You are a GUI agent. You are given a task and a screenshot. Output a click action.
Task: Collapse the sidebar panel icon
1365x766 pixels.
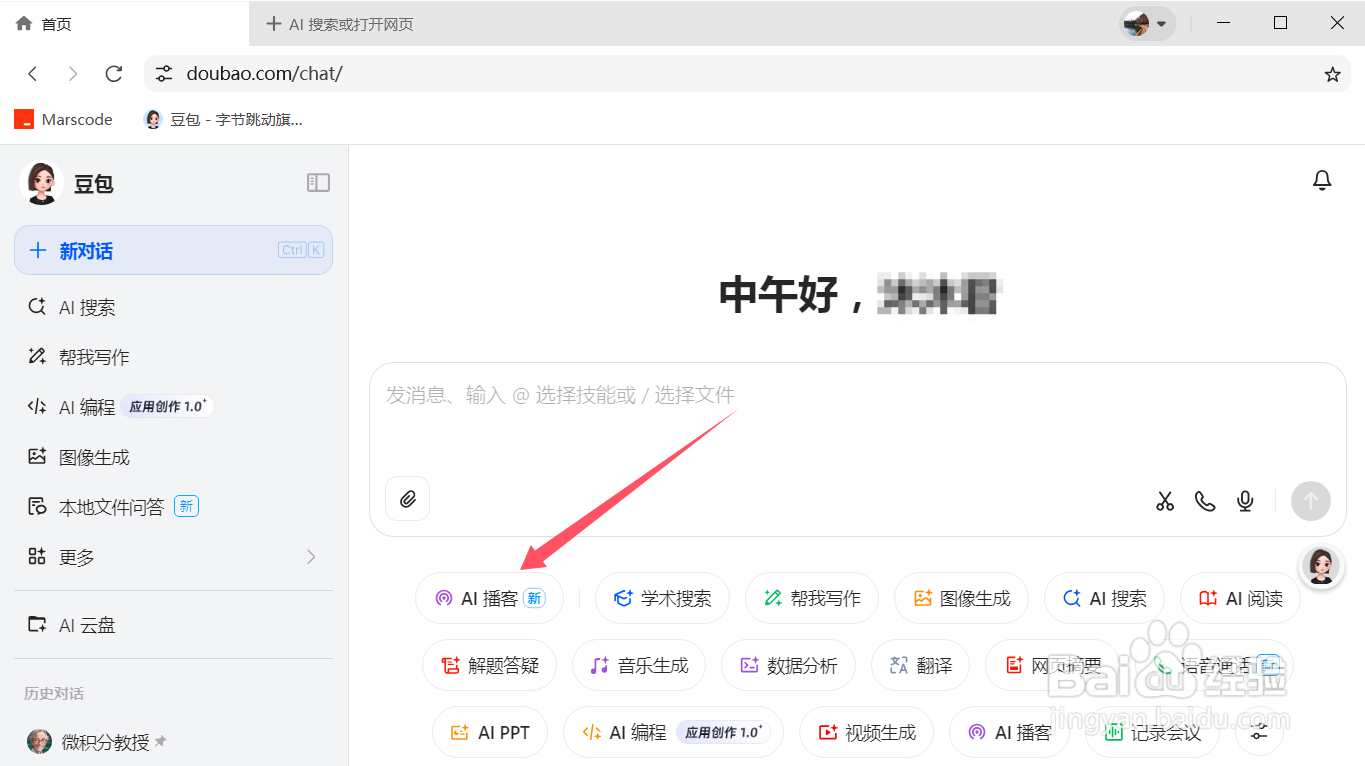[x=318, y=182]
